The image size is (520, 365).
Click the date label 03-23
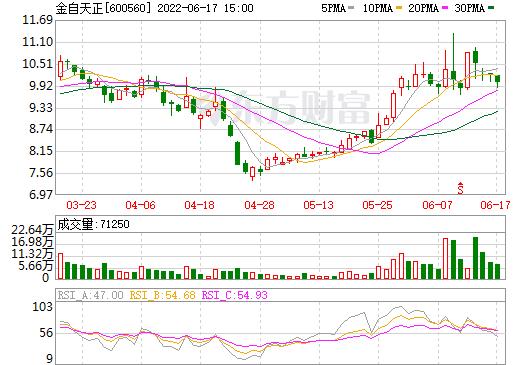pyautogui.click(x=81, y=205)
